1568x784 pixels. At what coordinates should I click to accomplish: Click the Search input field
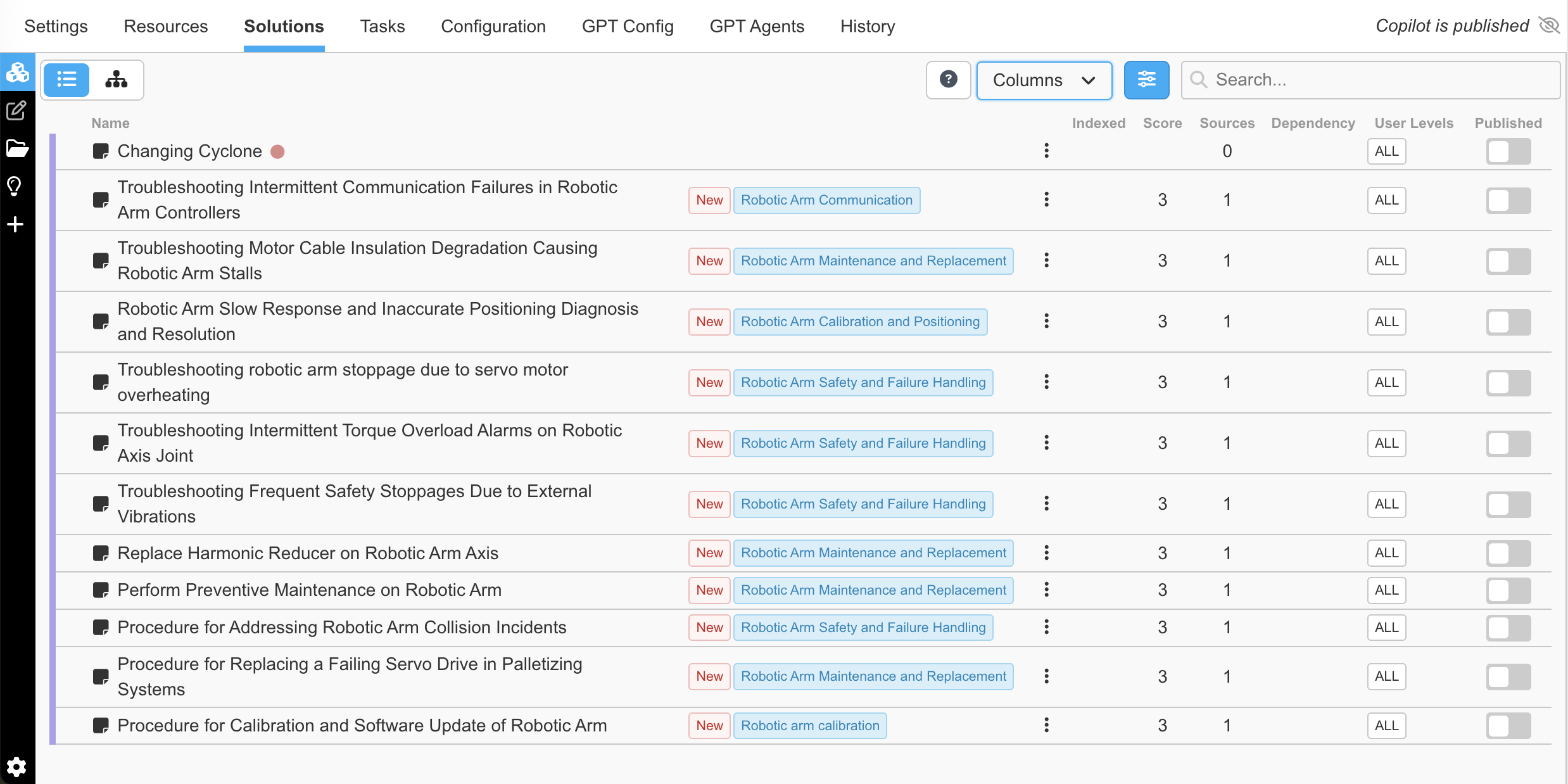point(1370,80)
